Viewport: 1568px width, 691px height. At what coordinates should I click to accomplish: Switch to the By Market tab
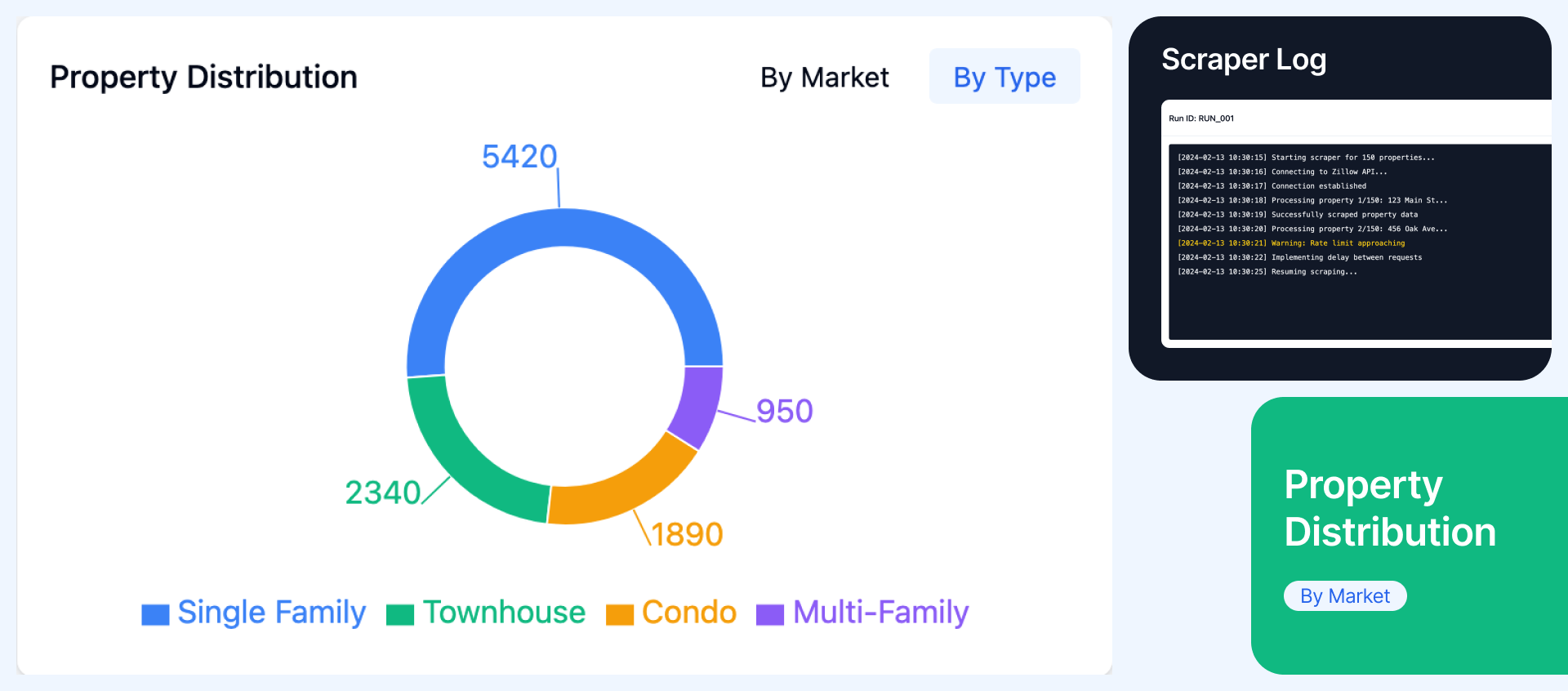824,77
